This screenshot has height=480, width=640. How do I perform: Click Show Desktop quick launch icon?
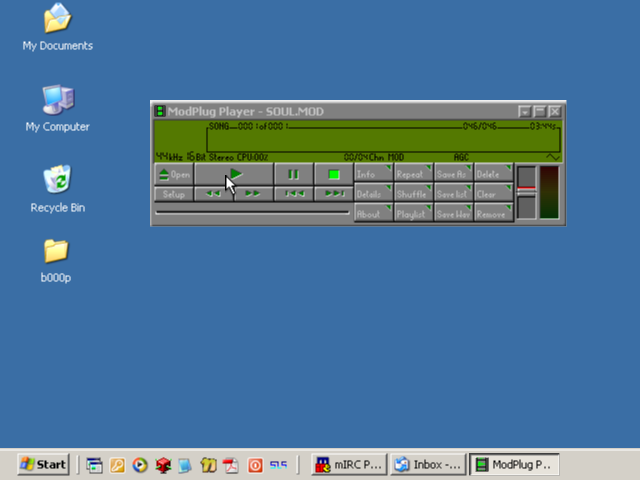pyautogui.click(x=94, y=465)
